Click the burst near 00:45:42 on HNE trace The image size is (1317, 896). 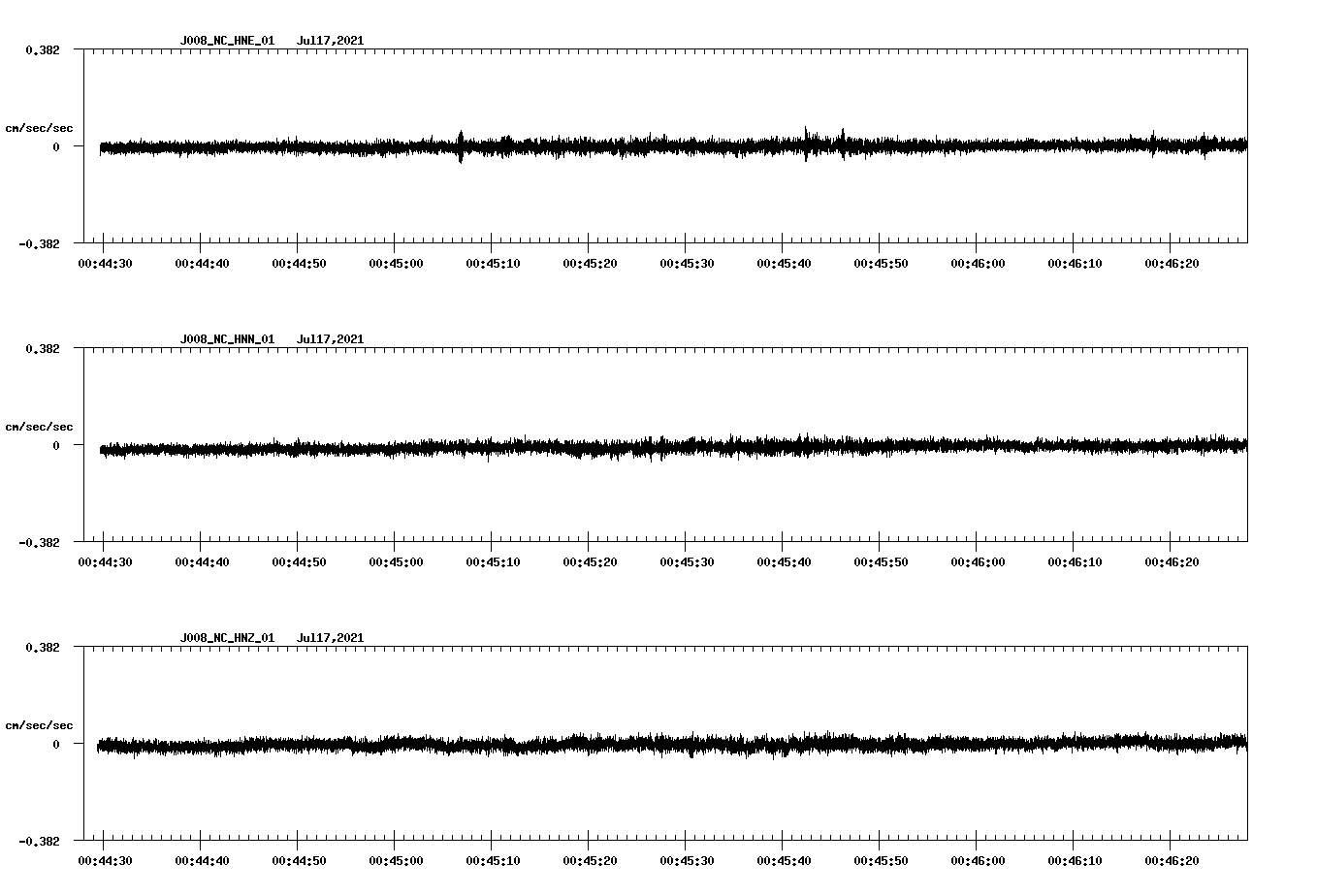click(806, 144)
